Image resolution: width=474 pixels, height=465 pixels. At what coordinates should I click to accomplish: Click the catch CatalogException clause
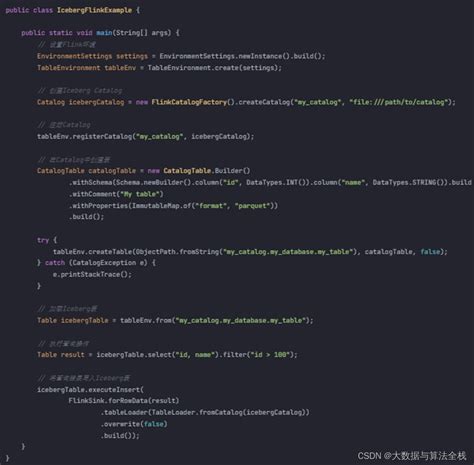[x=96, y=263]
